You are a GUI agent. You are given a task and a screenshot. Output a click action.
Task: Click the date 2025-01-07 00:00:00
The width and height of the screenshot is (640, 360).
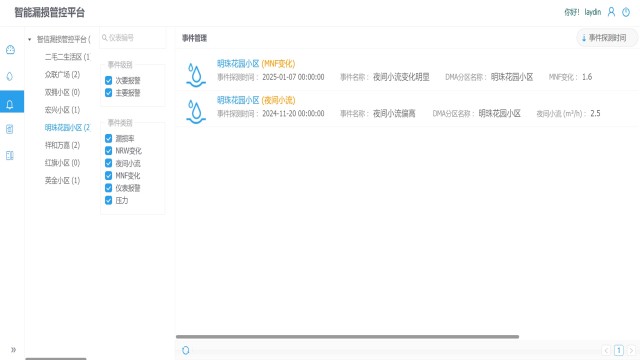click(293, 77)
